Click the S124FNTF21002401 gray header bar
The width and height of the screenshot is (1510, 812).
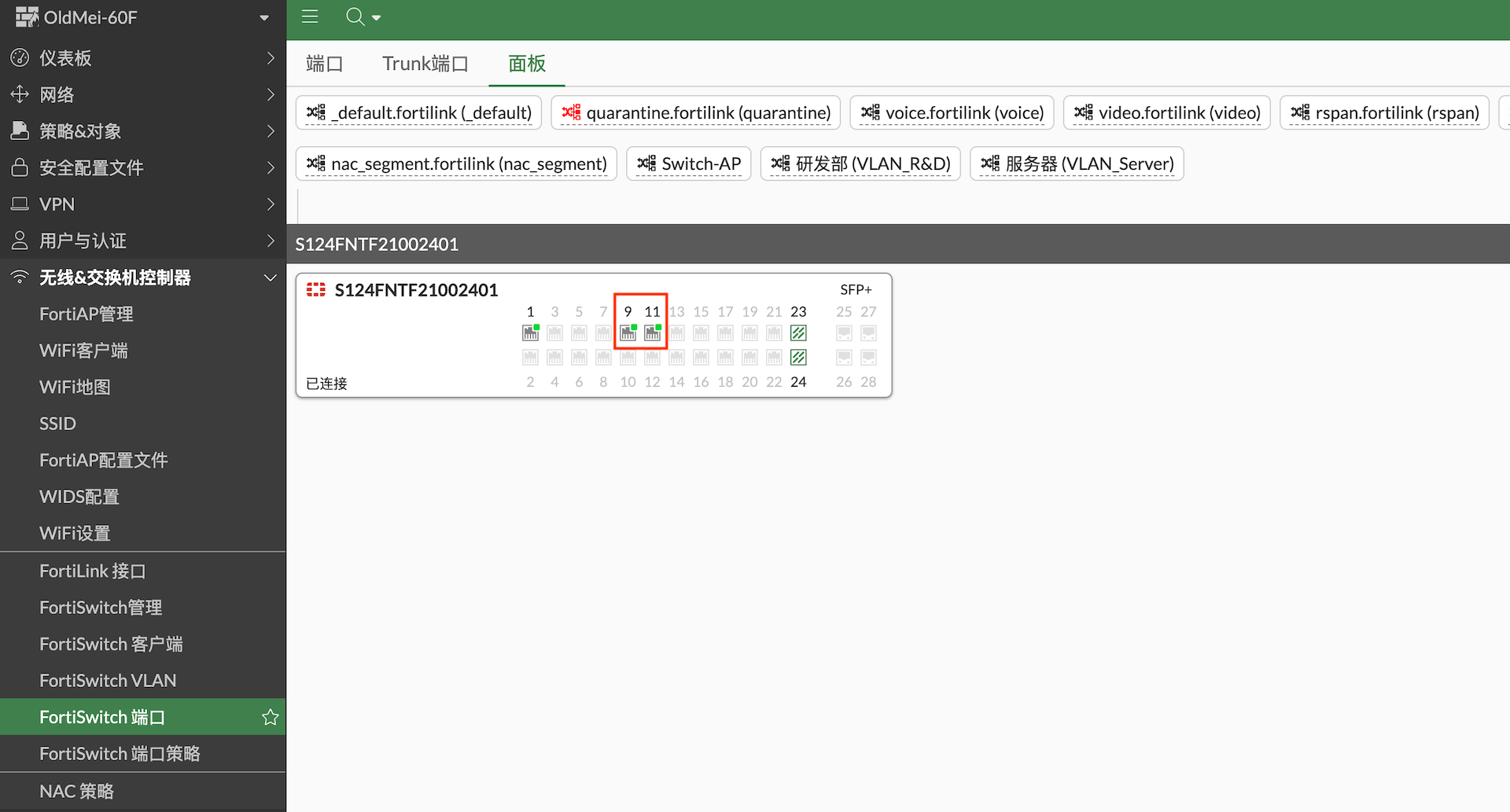(x=898, y=244)
